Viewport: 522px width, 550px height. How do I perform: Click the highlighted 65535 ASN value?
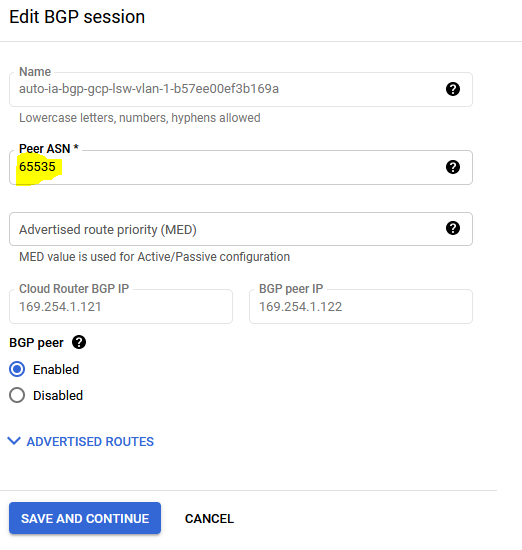[37, 167]
